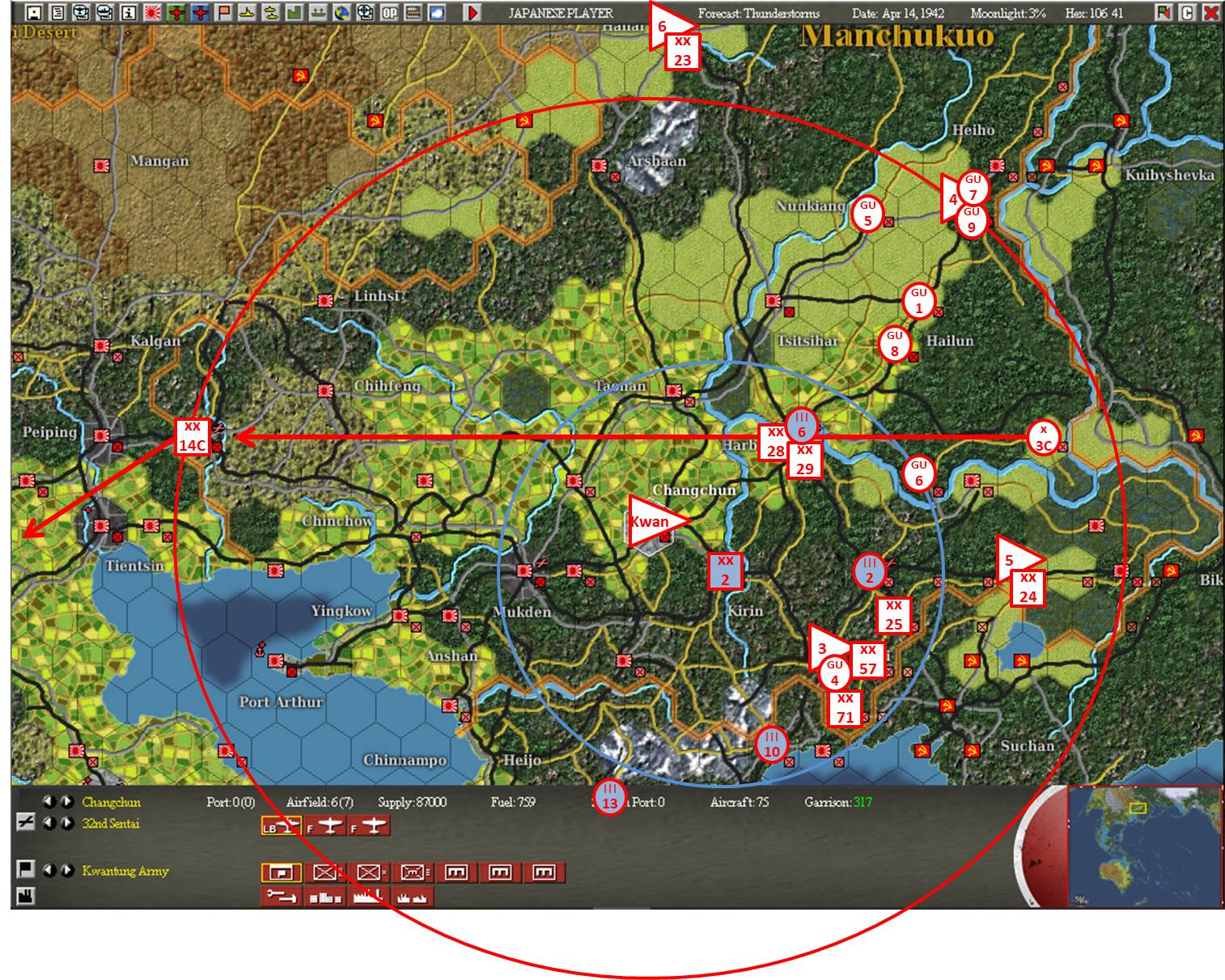Image resolution: width=1225 pixels, height=980 pixels.
Task: Select the second F fighter unit icon
Action: click(369, 826)
